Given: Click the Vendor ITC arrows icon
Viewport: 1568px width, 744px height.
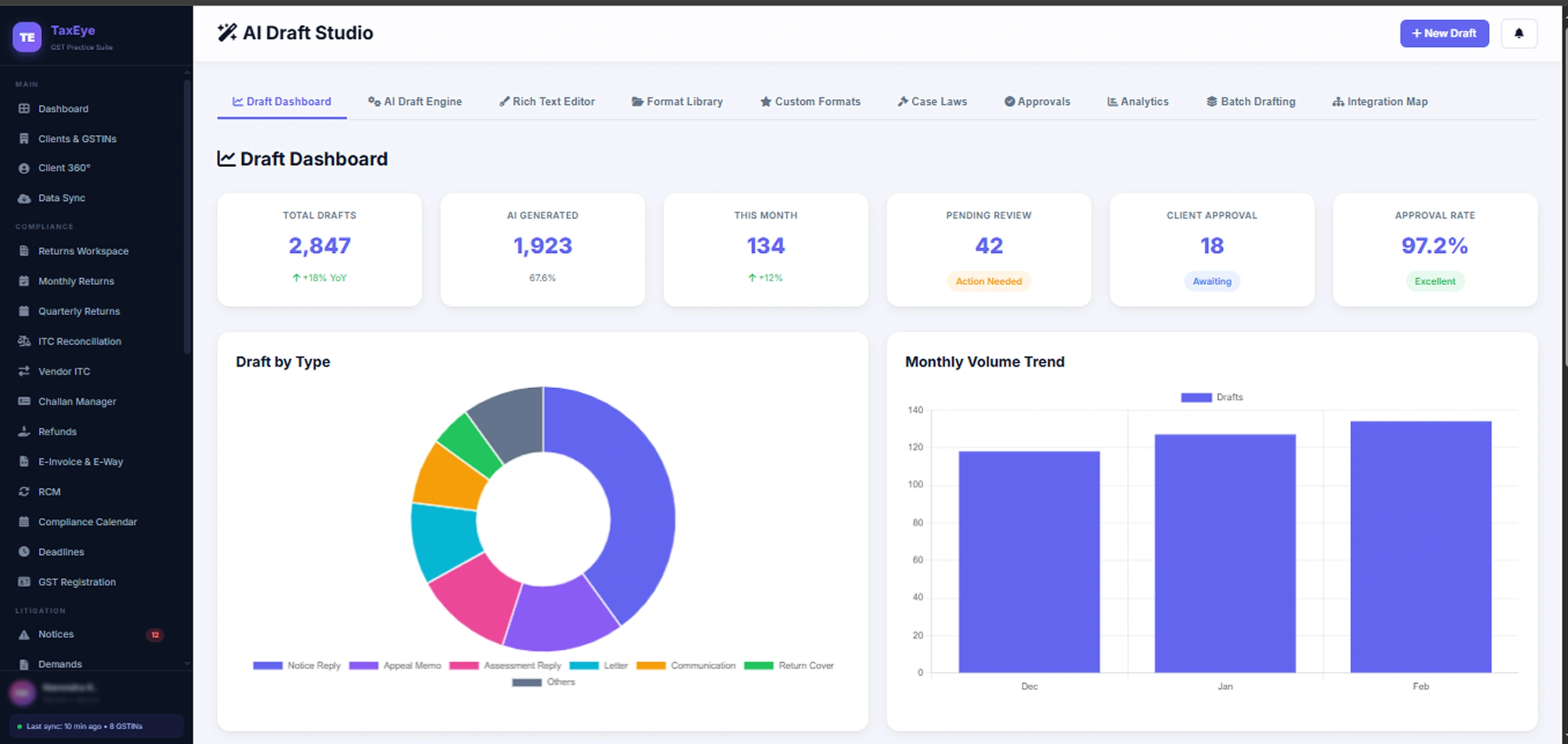Looking at the screenshot, I should click(x=24, y=371).
